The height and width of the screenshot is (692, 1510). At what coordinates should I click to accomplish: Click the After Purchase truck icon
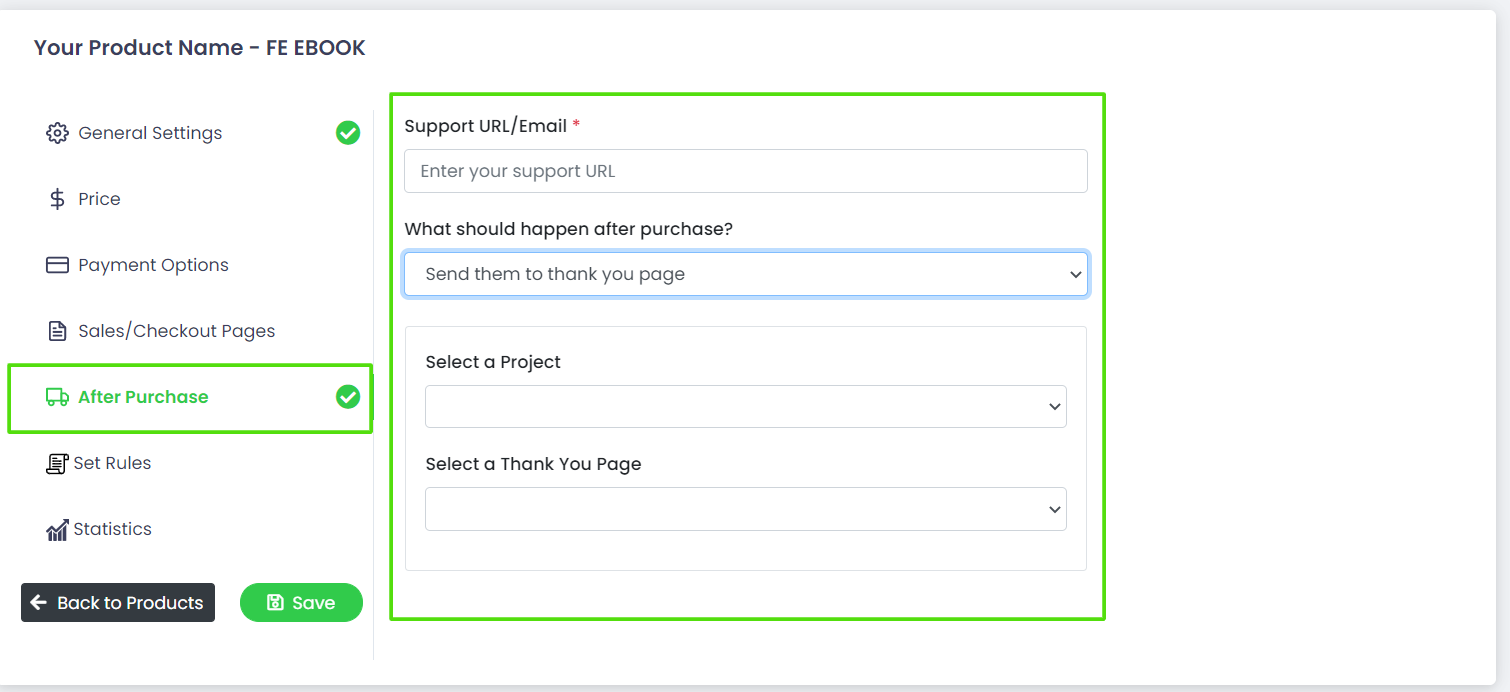coord(57,397)
